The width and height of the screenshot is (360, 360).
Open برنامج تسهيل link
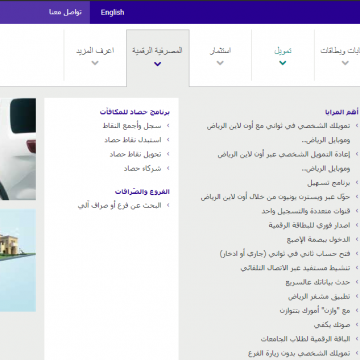[x=329, y=183]
